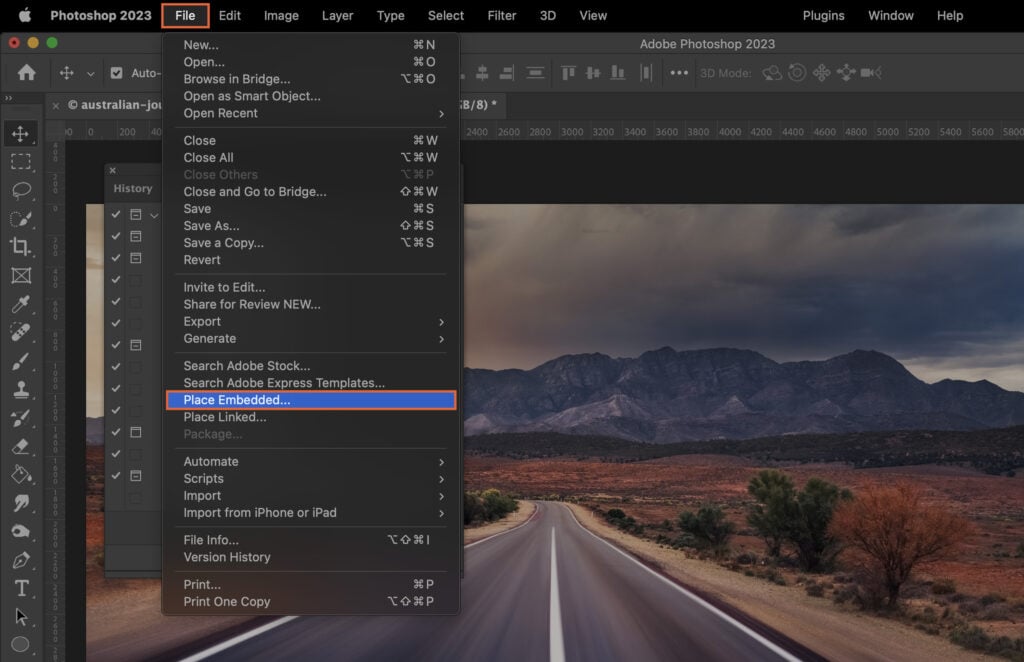Pick the Eyedropper tool
Screen dimensions: 1024x662
[x=22, y=305]
